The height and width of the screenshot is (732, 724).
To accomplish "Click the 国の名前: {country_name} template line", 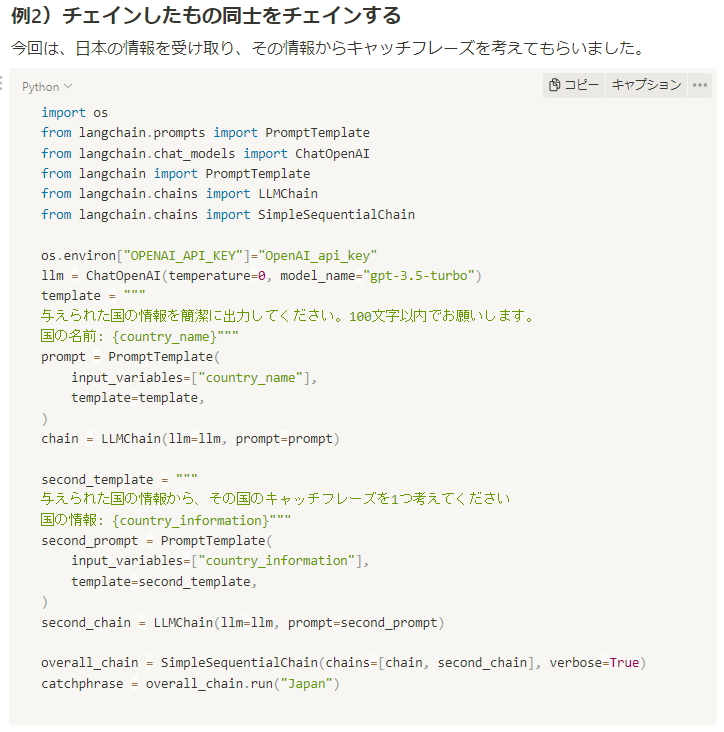I will (140, 336).
